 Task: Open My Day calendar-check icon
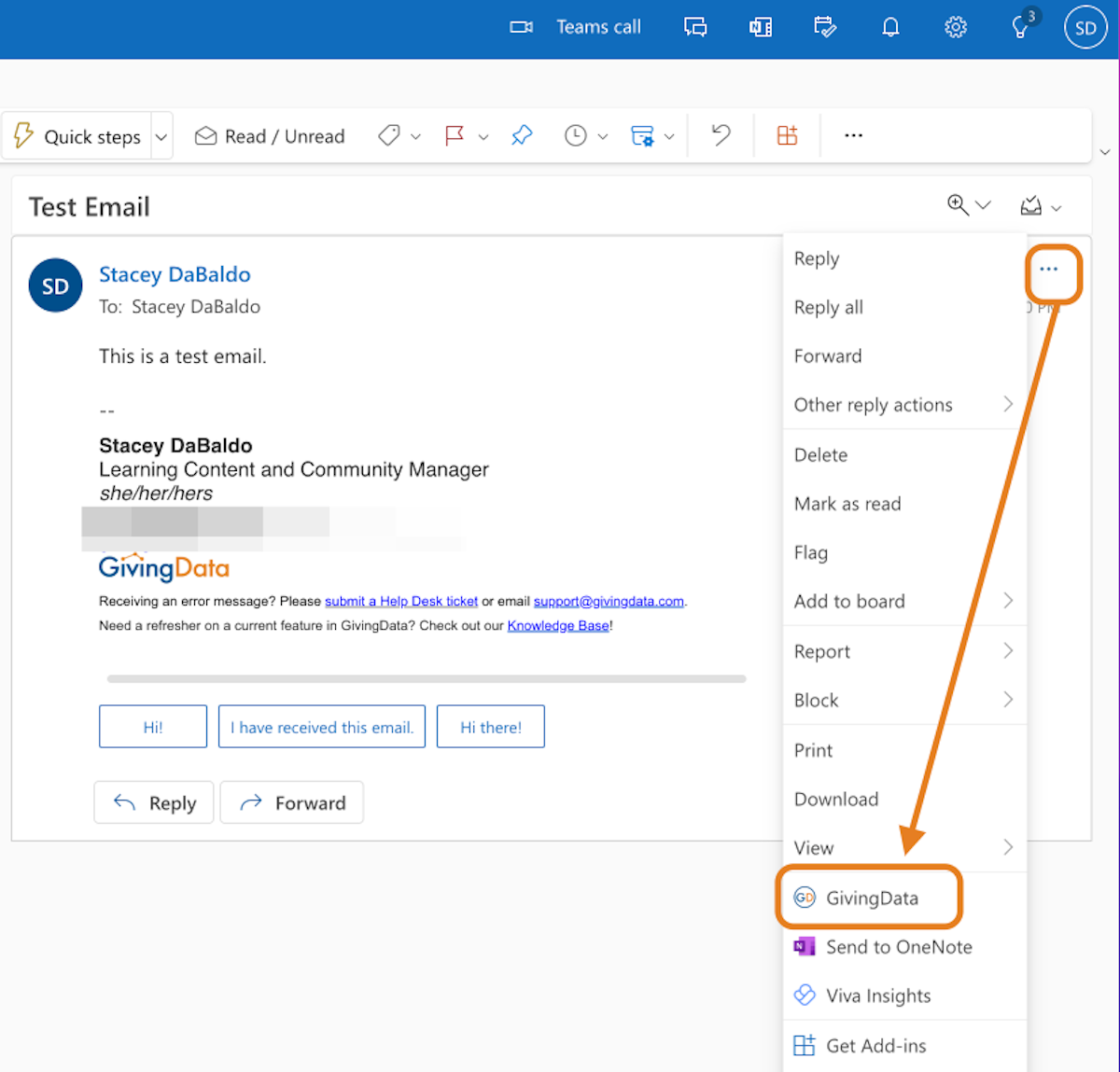point(825,27)
